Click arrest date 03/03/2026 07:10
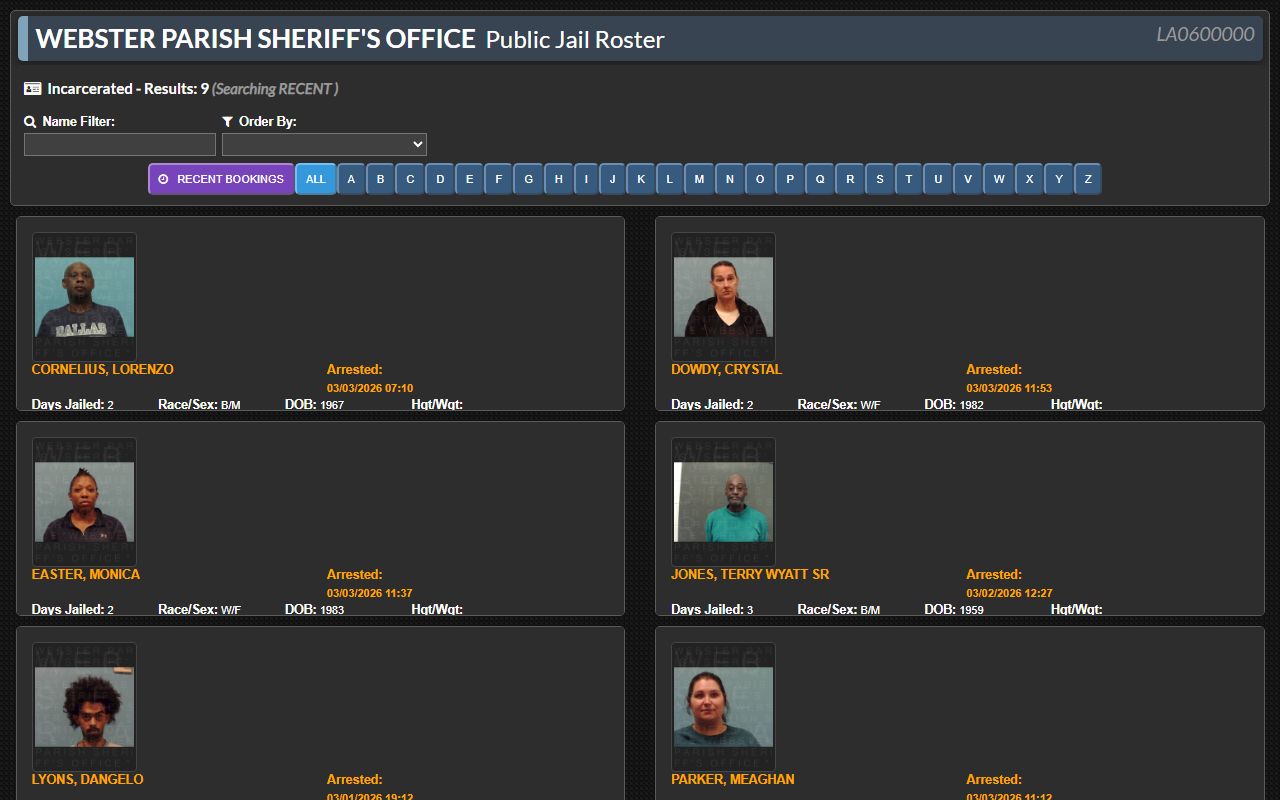The image size is (1280, 800). point(370,388)
